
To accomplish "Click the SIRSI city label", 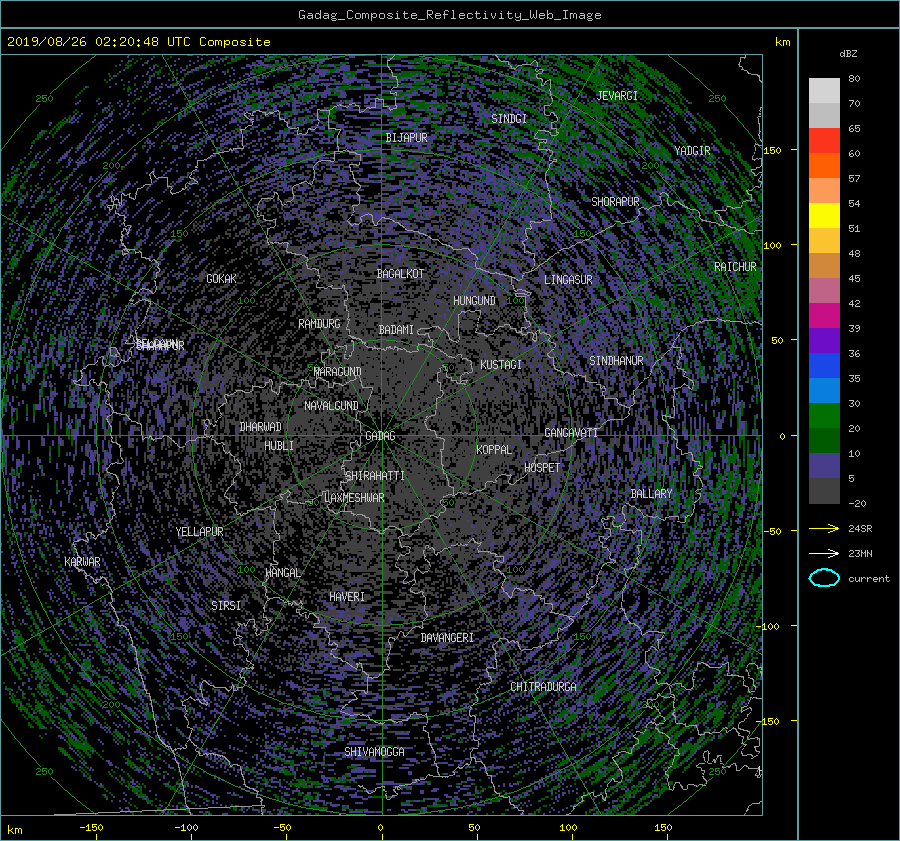I will click(x=226, y=606).
